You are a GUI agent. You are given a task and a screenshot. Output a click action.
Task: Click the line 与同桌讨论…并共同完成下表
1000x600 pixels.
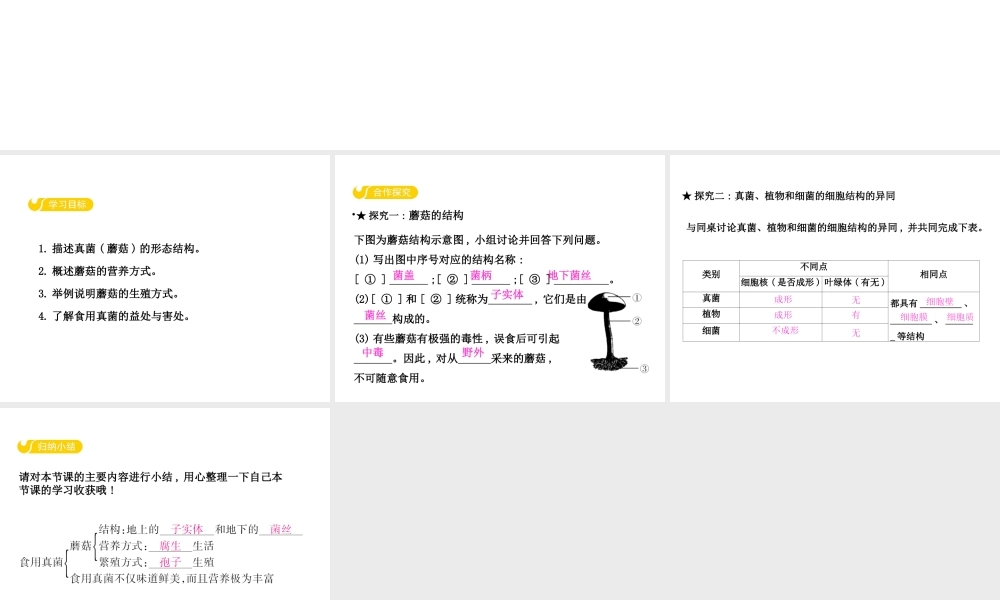(835, 228)
